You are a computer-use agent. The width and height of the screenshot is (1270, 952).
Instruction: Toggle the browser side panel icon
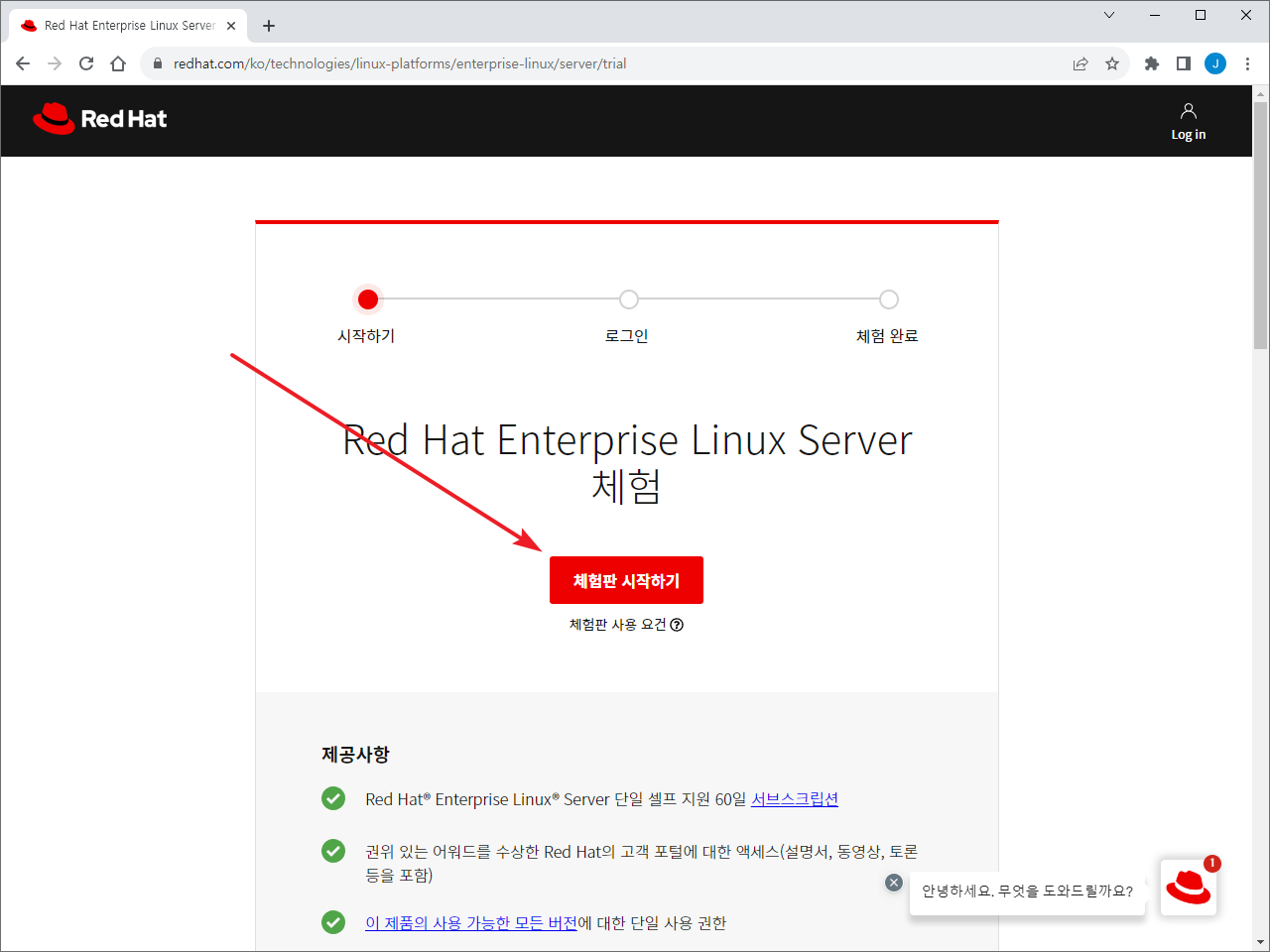[1184, 63]
